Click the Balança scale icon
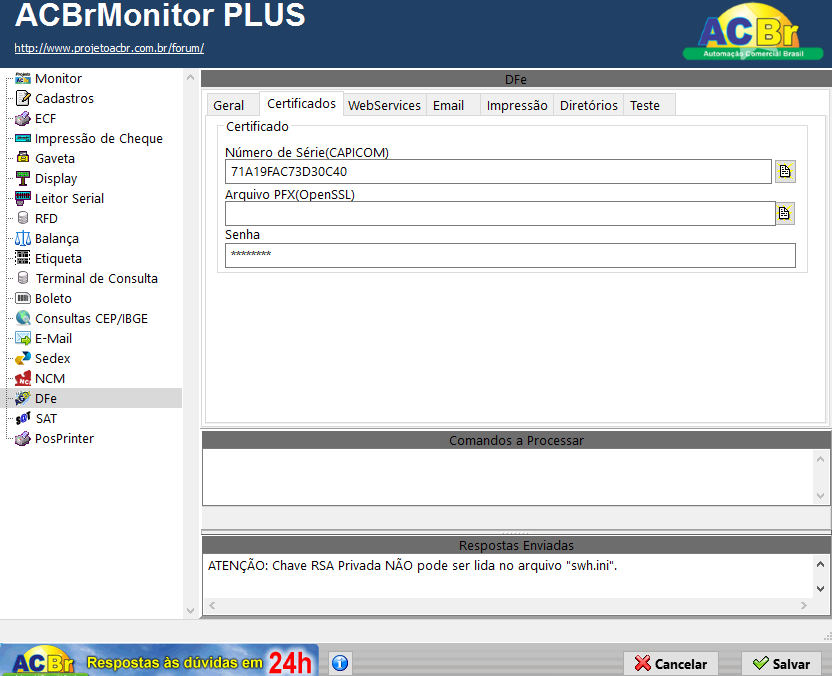 click(23, 238)
